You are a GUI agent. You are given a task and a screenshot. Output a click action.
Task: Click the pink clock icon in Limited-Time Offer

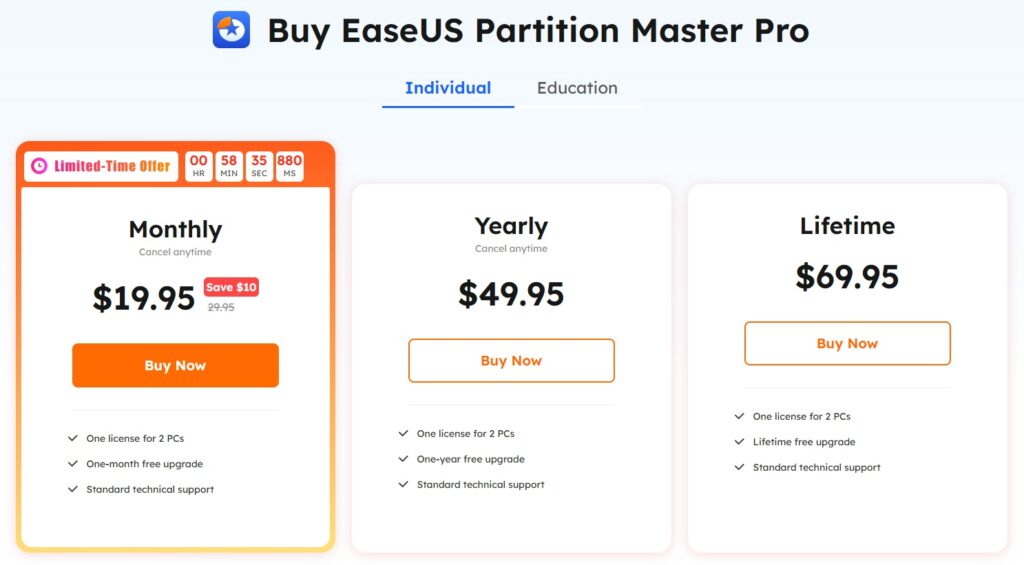[x=39, y=166]
